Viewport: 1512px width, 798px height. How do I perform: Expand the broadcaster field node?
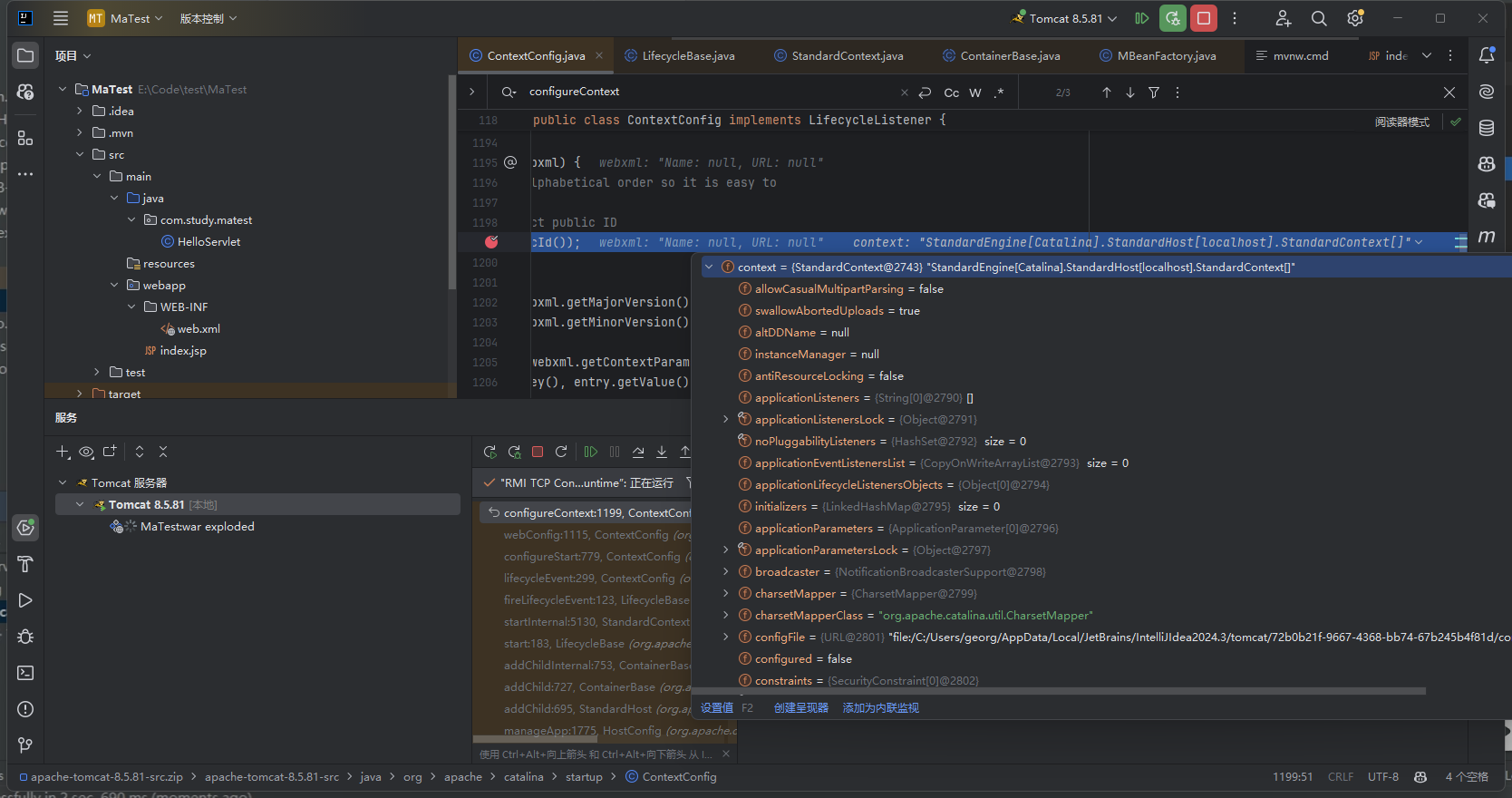point(726,571)
